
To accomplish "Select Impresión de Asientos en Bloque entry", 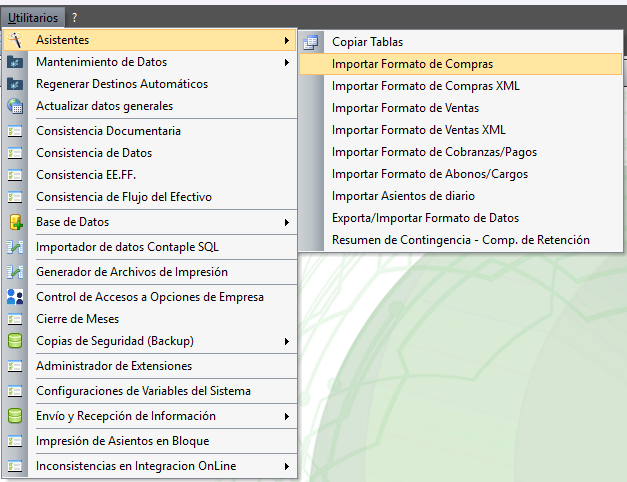I will pos(150,441).
